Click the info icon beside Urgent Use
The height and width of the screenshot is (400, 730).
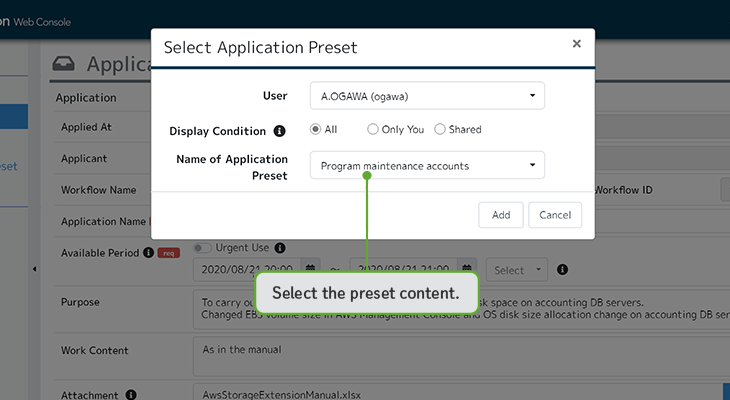(280, 247)
